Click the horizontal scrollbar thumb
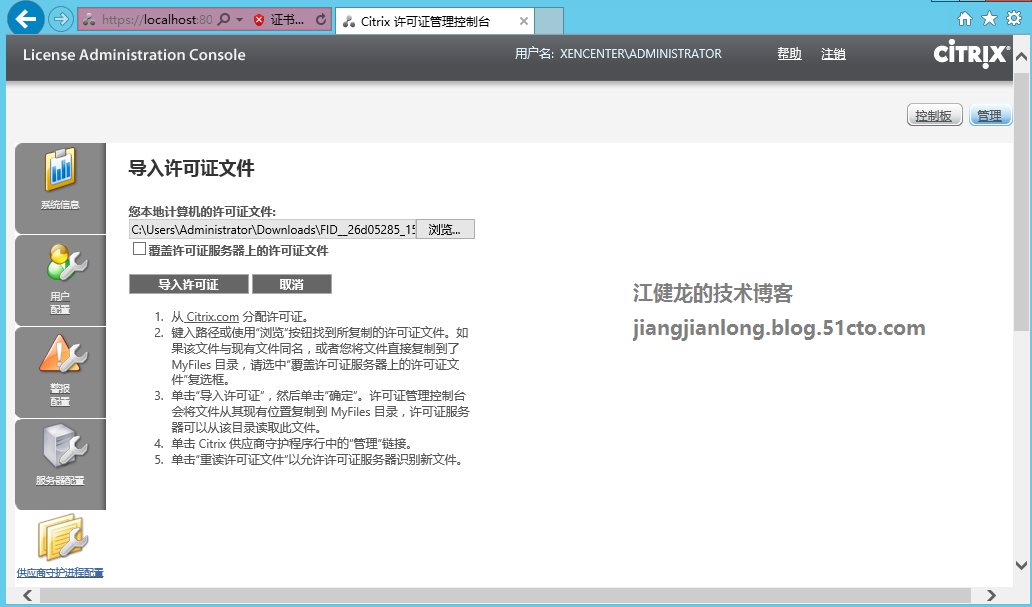 (505, 595)
